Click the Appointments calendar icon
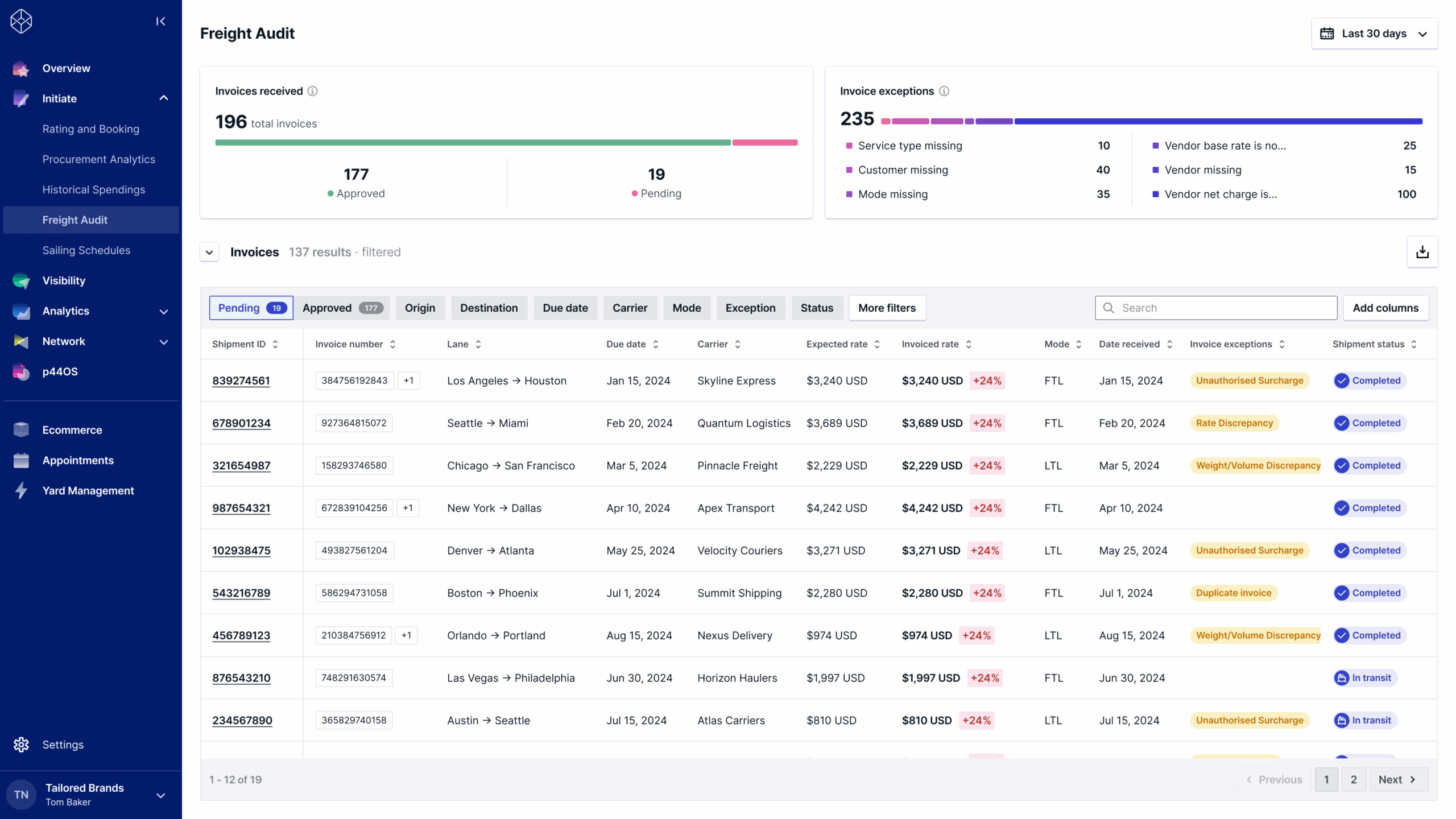Viewport: 1456px width, 819px height. point(21,460)
